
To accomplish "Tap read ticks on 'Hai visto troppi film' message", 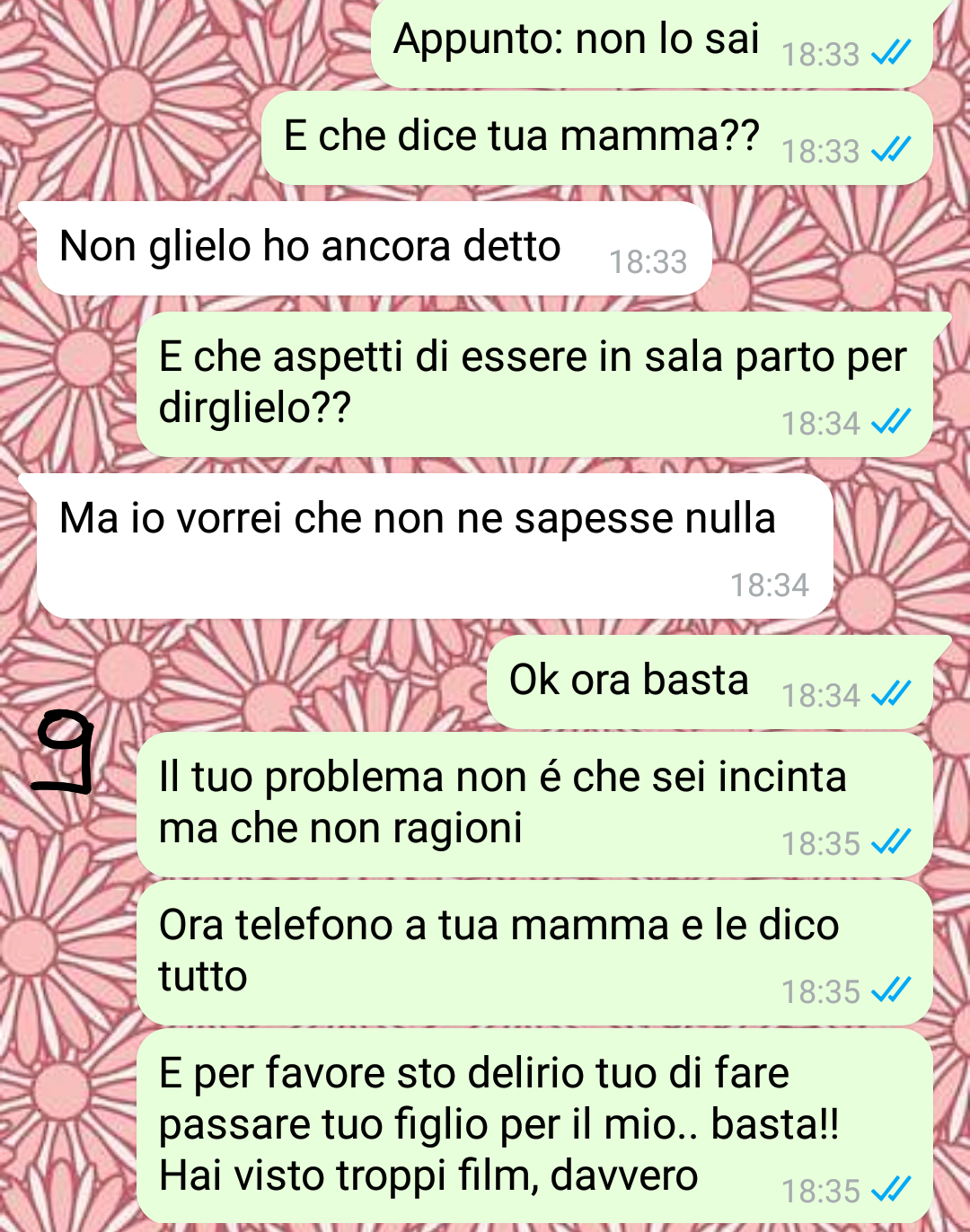I will 891,1190.
